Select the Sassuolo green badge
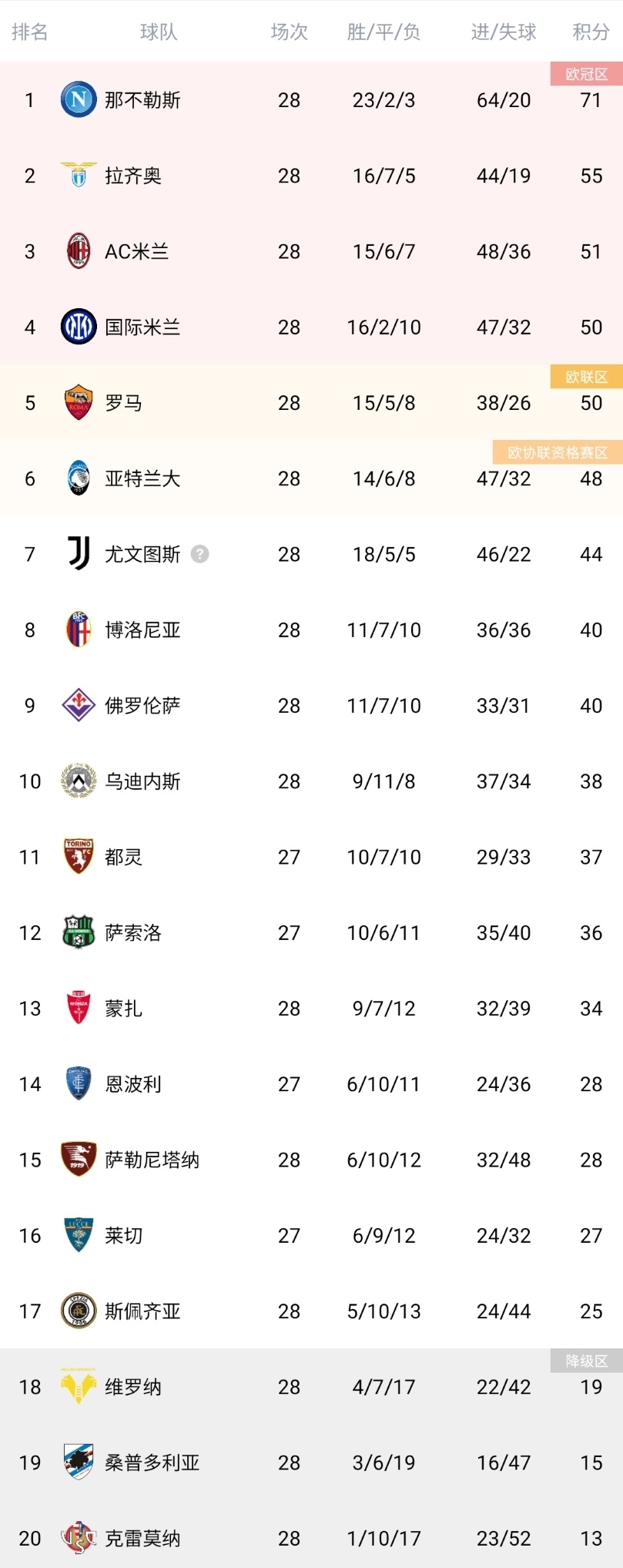Image resolution: width=623 pixels, height=1568 pixels. (x=79, y=932)
